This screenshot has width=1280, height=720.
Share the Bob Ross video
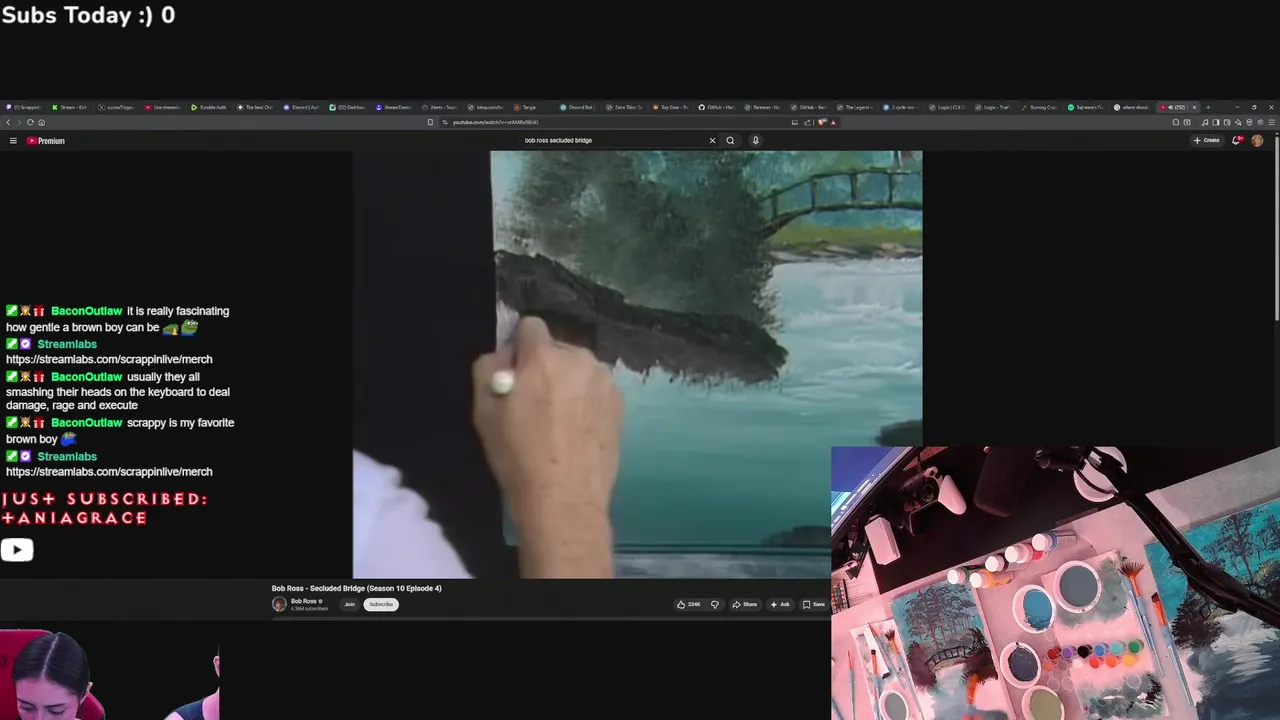745,604
